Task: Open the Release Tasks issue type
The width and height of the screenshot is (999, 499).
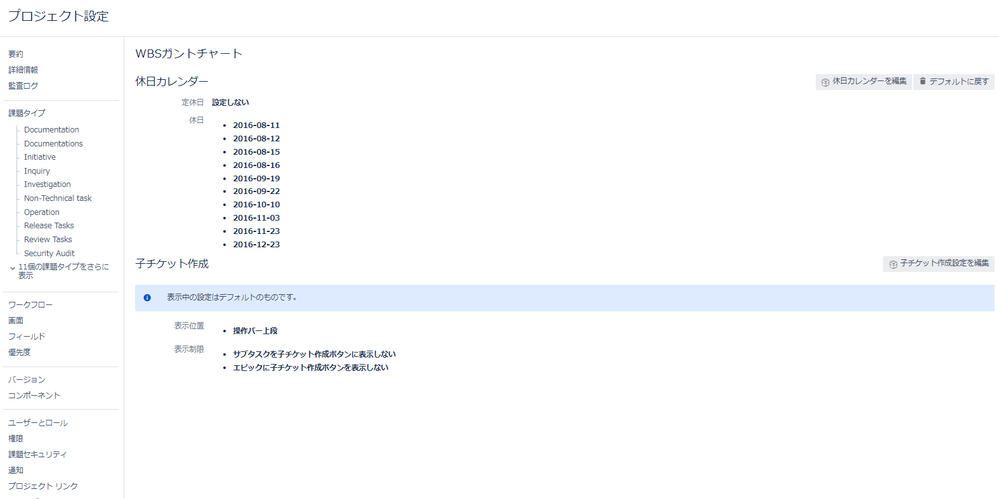Action: point(49,226)
